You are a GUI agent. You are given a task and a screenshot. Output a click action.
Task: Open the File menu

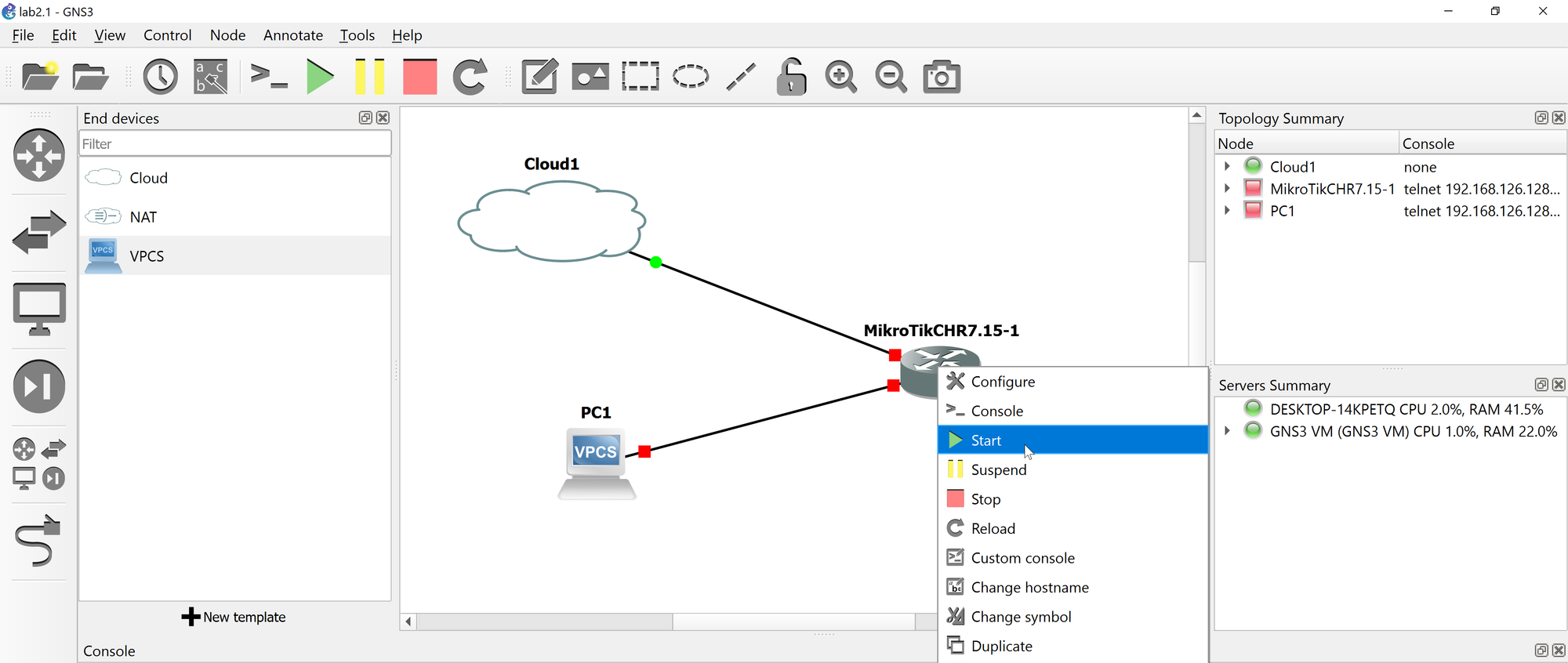(23, 35)
